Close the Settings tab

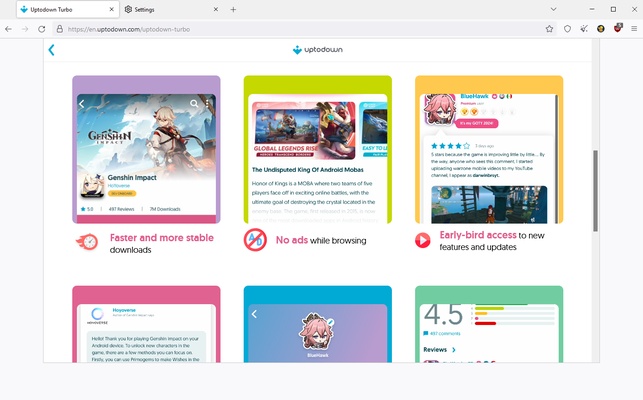216,9
